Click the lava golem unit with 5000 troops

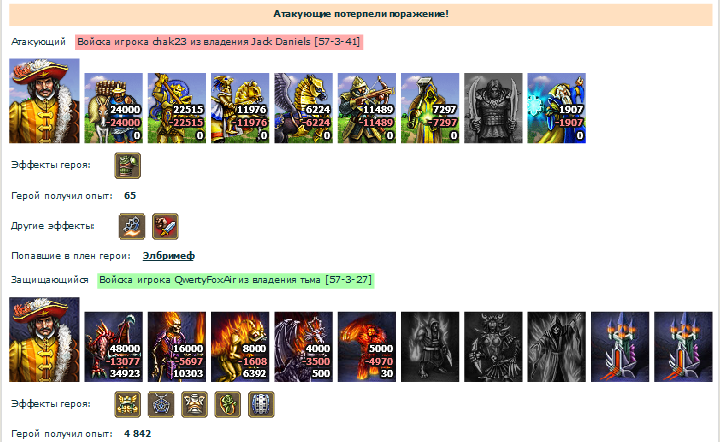coord(367,347)
